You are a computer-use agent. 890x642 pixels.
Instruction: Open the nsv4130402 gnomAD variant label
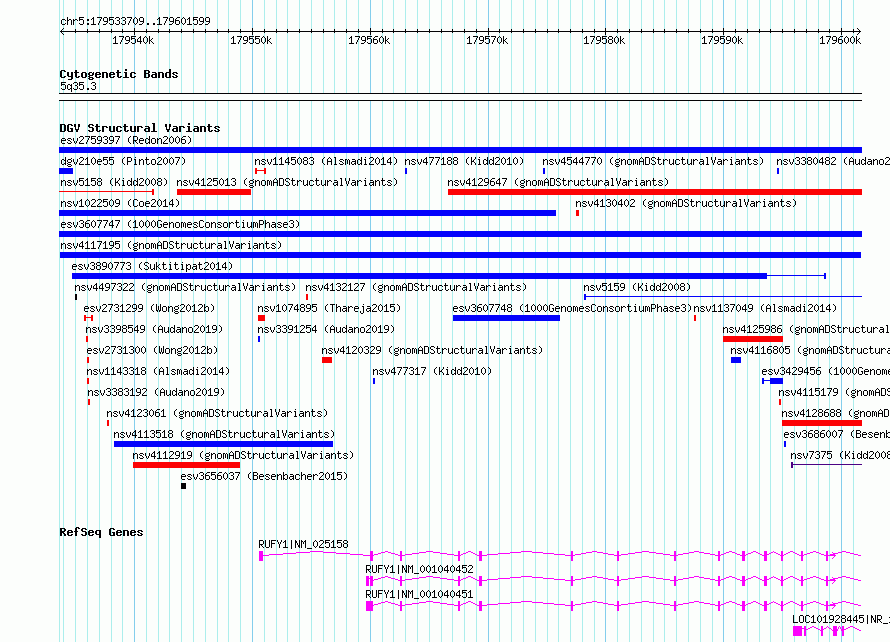686,203
